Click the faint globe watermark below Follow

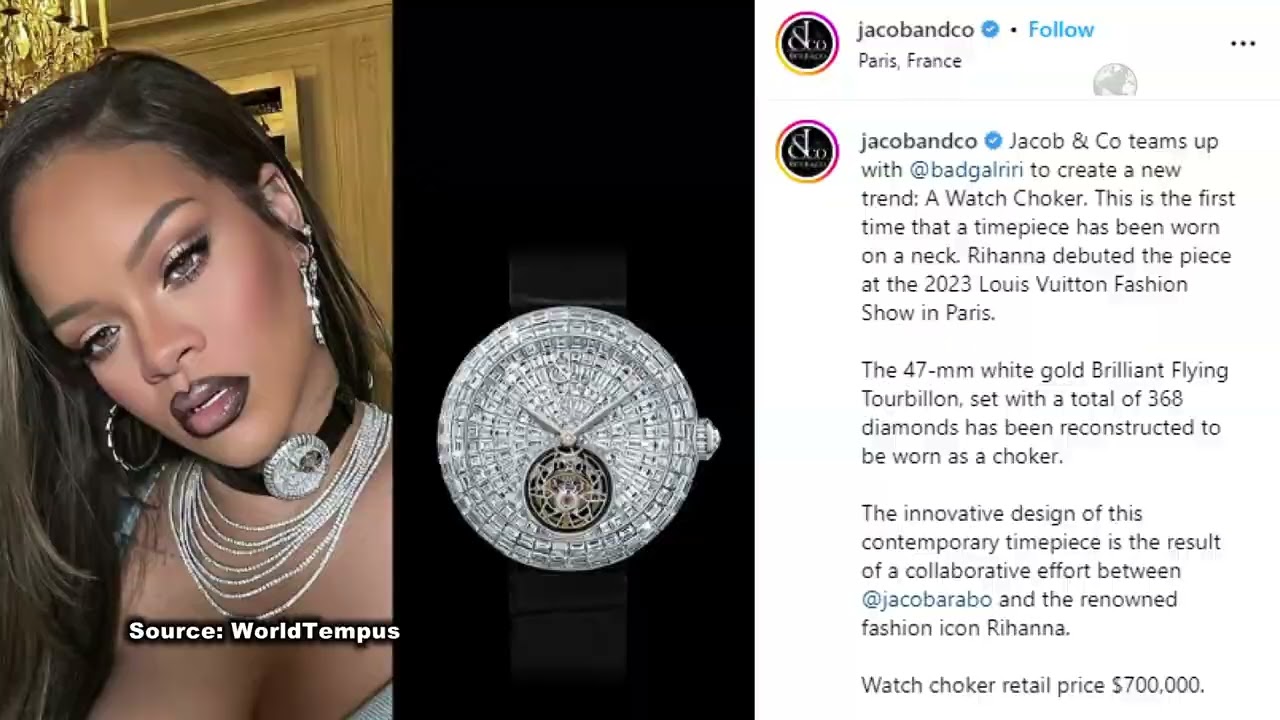pos(1115,80)
